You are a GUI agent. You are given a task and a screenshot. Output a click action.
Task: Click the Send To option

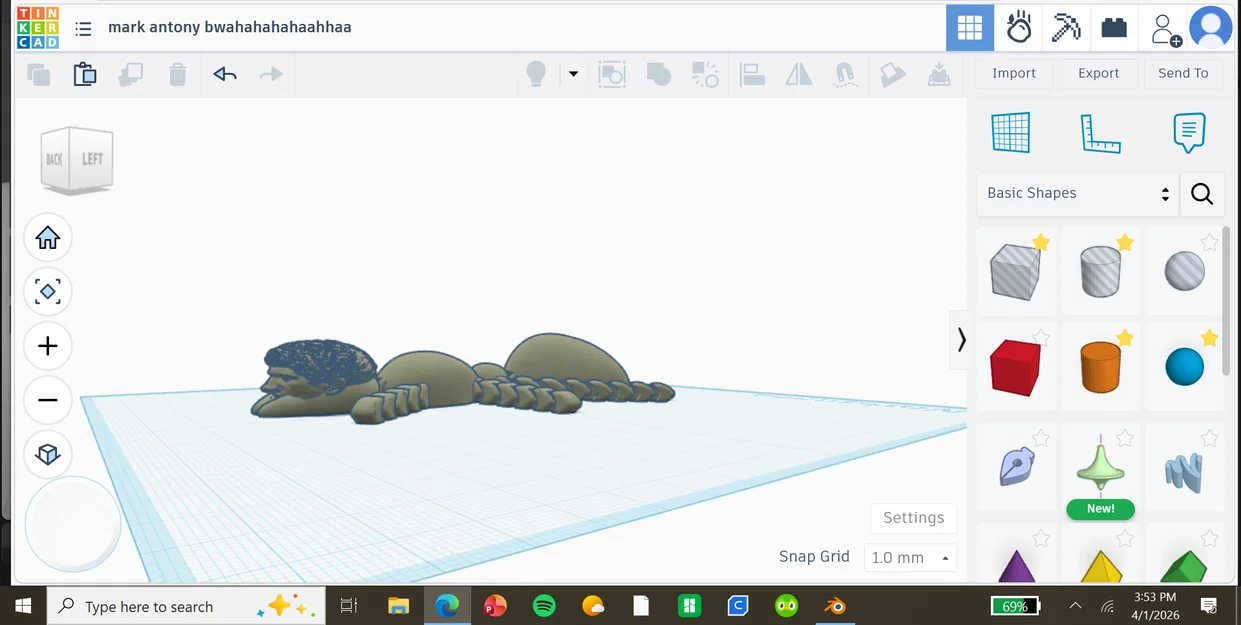pos(1183,73)
